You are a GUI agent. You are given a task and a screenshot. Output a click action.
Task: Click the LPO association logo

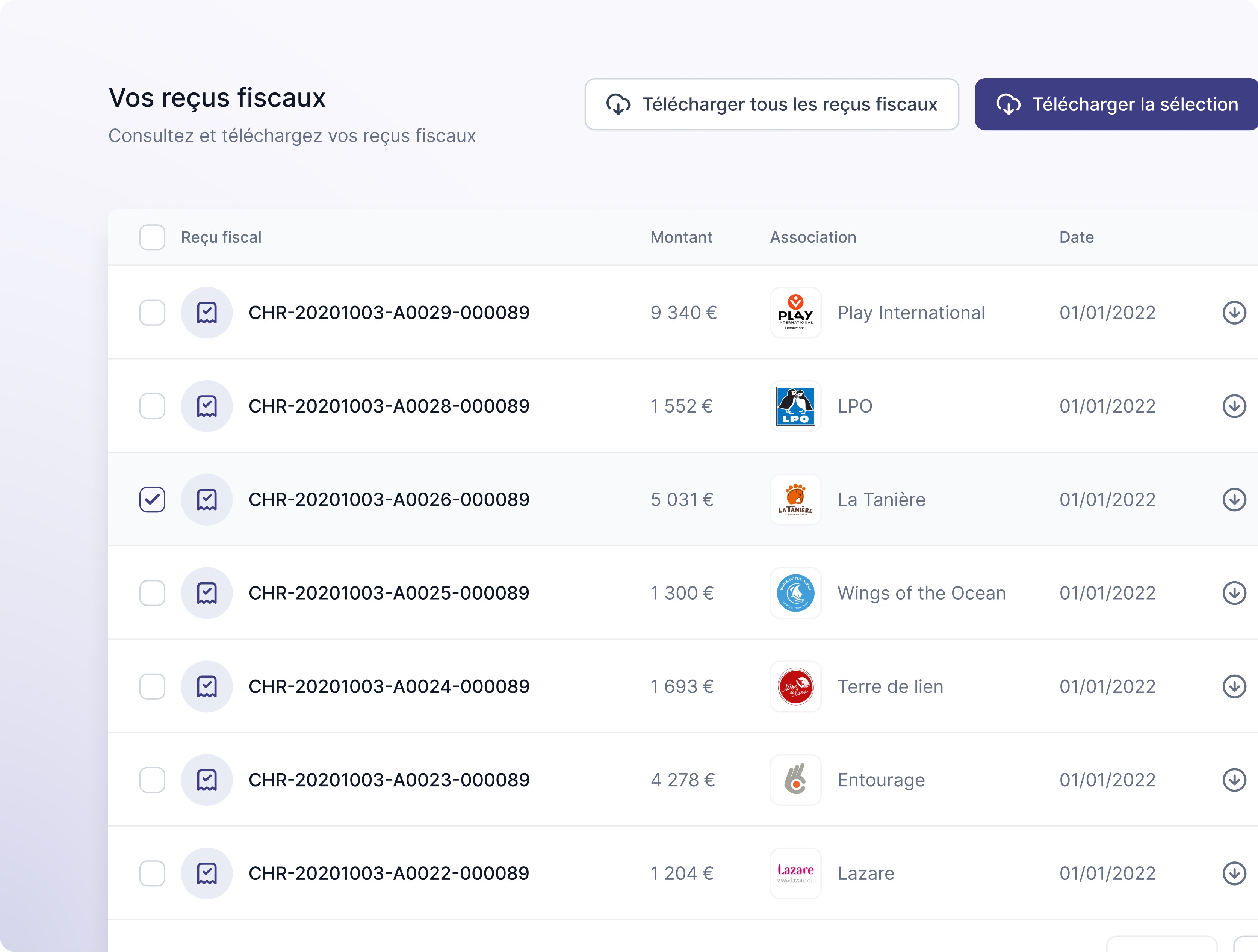pyautogui.click(x=795, y=406)
